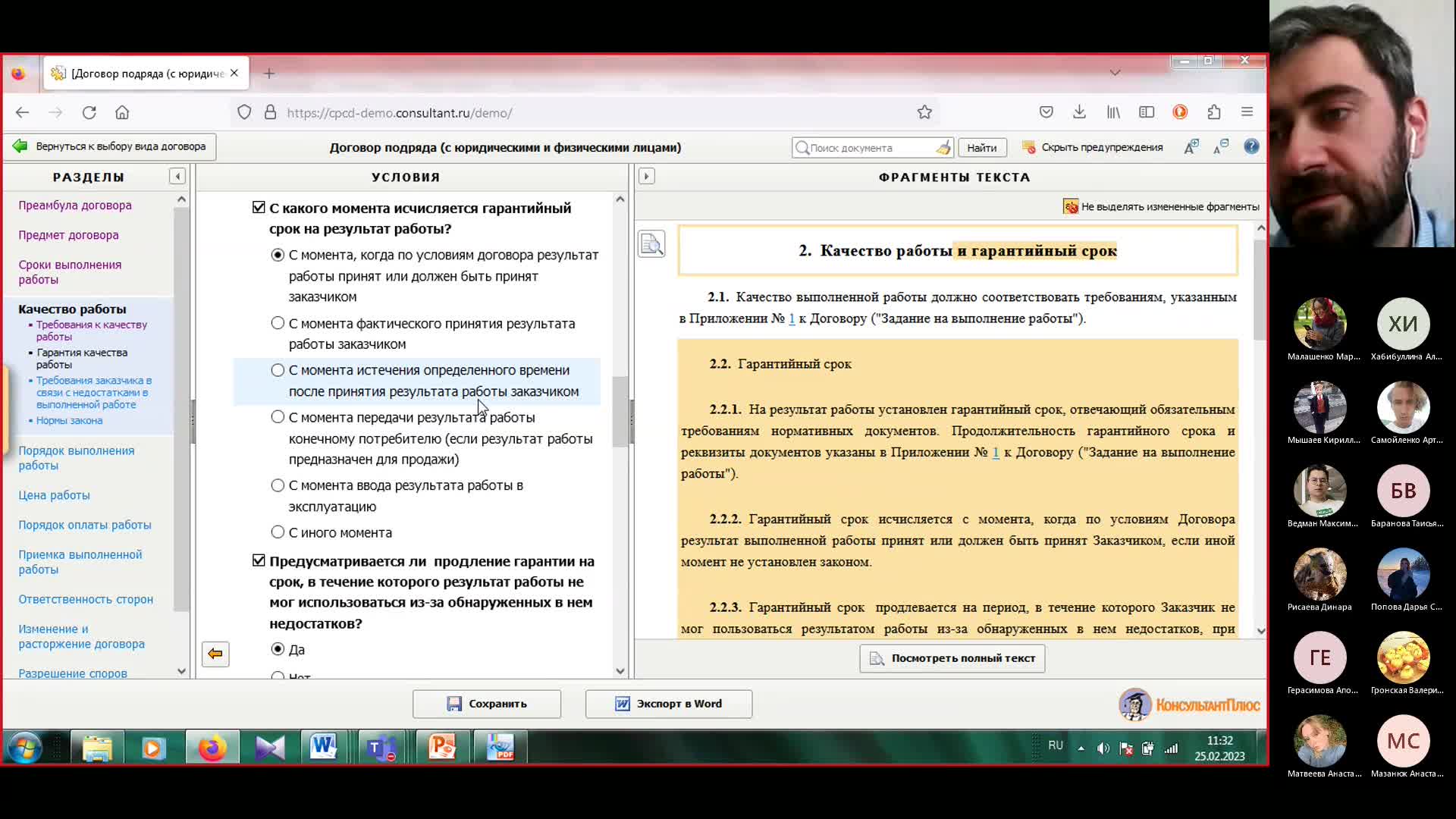Open the Firefox tab list dropdown
1456x819 pixels.
coord(1115,73)
